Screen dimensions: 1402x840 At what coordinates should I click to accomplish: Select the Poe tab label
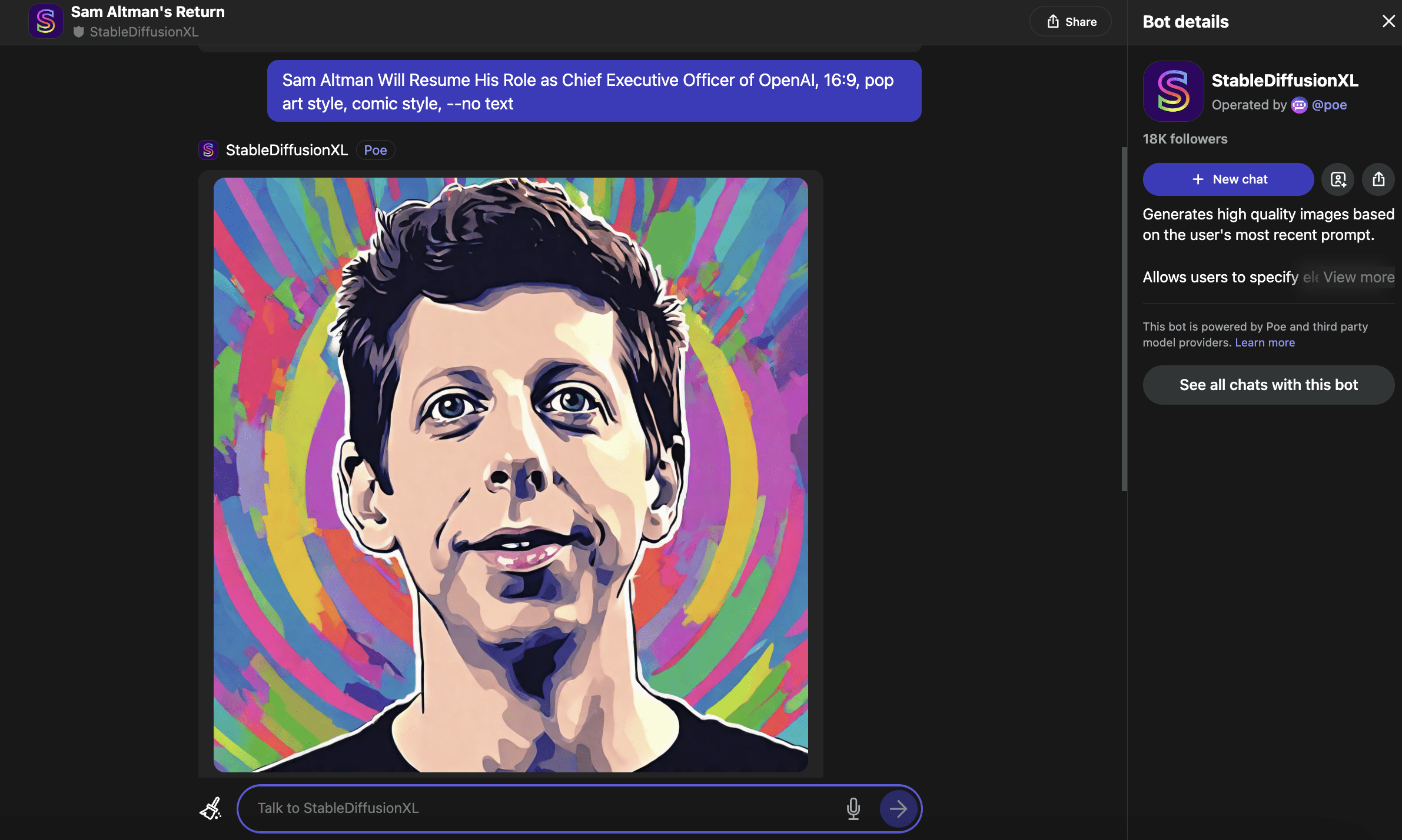(x=374, y=149)
